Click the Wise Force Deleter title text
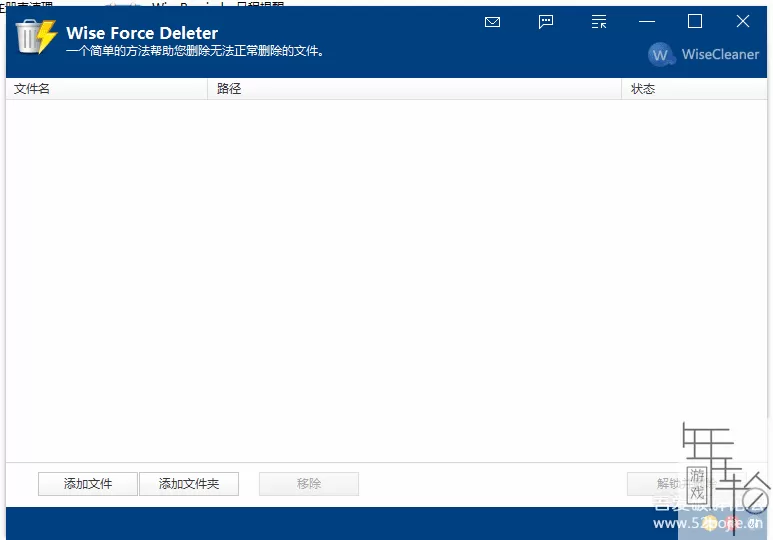Viewport: 773px width, 540px height. (x=142, y=33)
